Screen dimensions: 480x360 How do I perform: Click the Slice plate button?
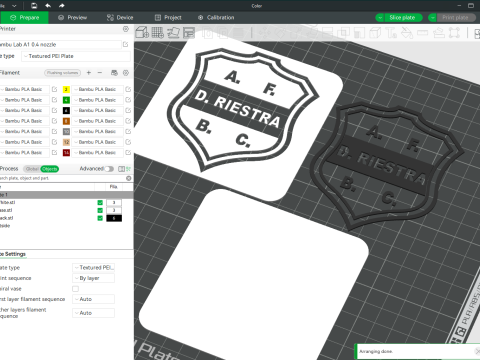click(402, 18)
